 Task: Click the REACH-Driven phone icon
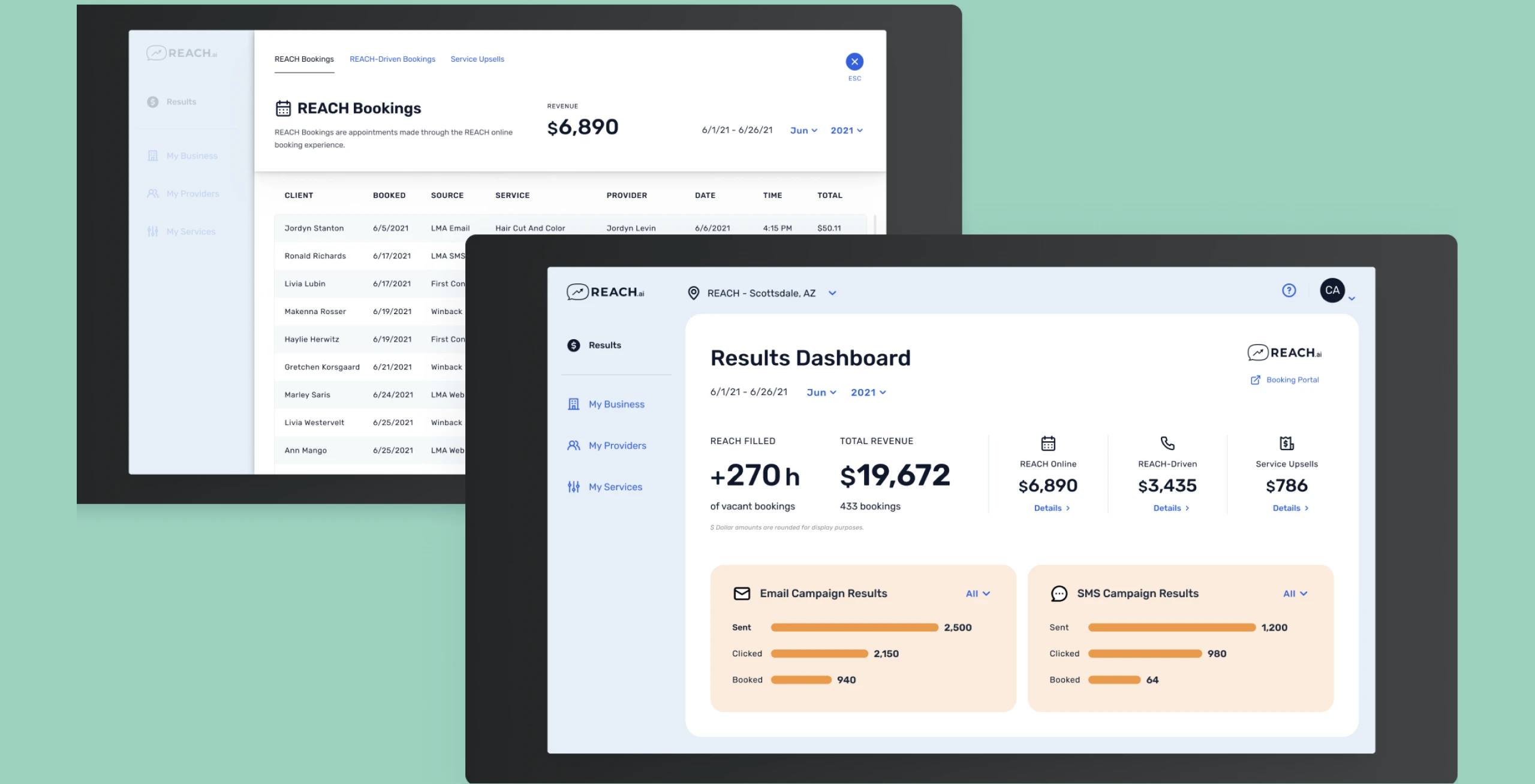pos(1167,444)
